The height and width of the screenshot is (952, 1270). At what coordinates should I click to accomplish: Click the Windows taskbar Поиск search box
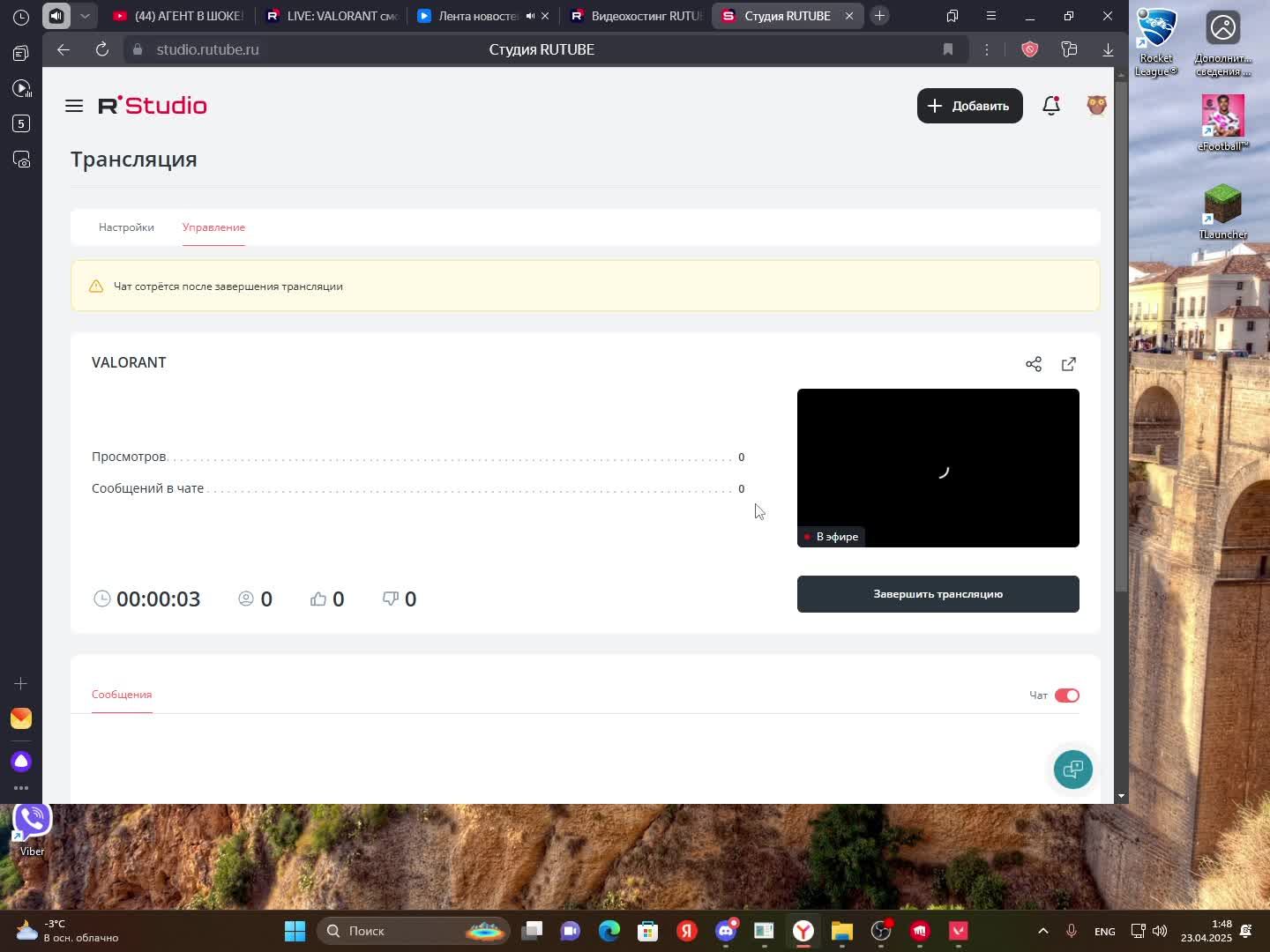[415, 931]
